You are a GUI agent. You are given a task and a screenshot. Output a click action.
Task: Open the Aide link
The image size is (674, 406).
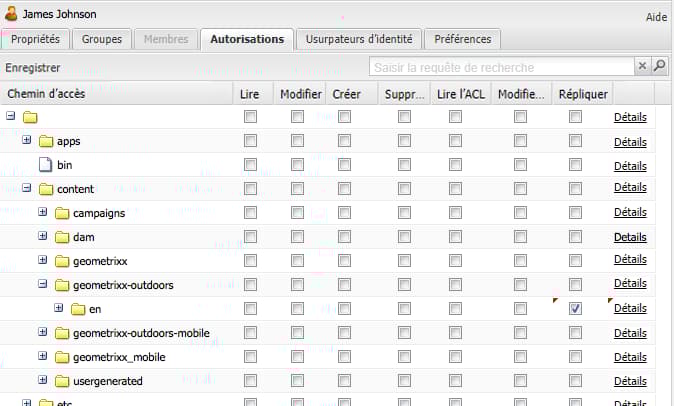656,17
